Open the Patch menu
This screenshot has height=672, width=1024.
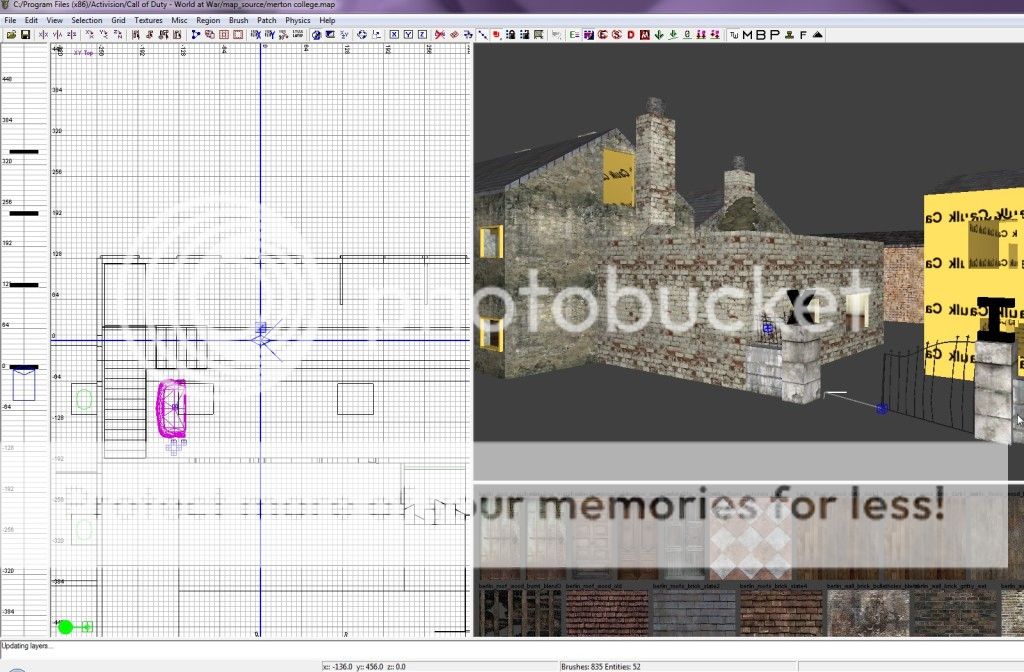(267, 20)
